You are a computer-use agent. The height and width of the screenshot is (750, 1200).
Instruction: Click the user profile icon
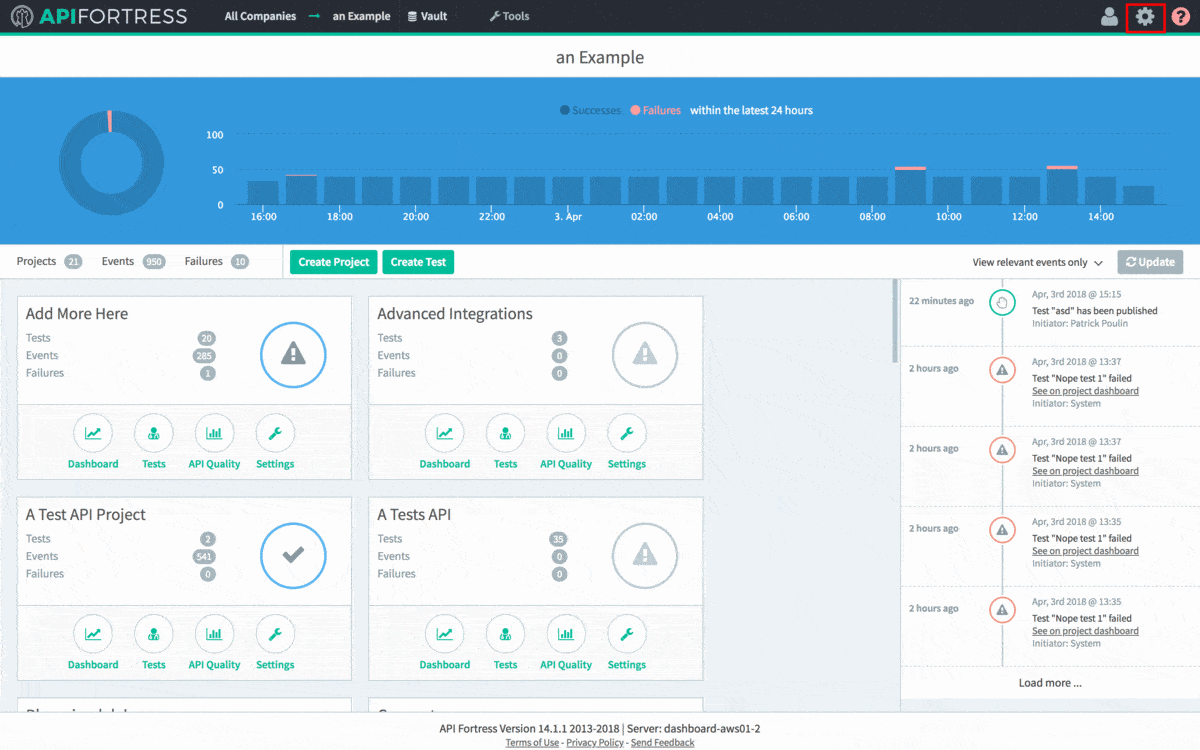click(1109, 17)
